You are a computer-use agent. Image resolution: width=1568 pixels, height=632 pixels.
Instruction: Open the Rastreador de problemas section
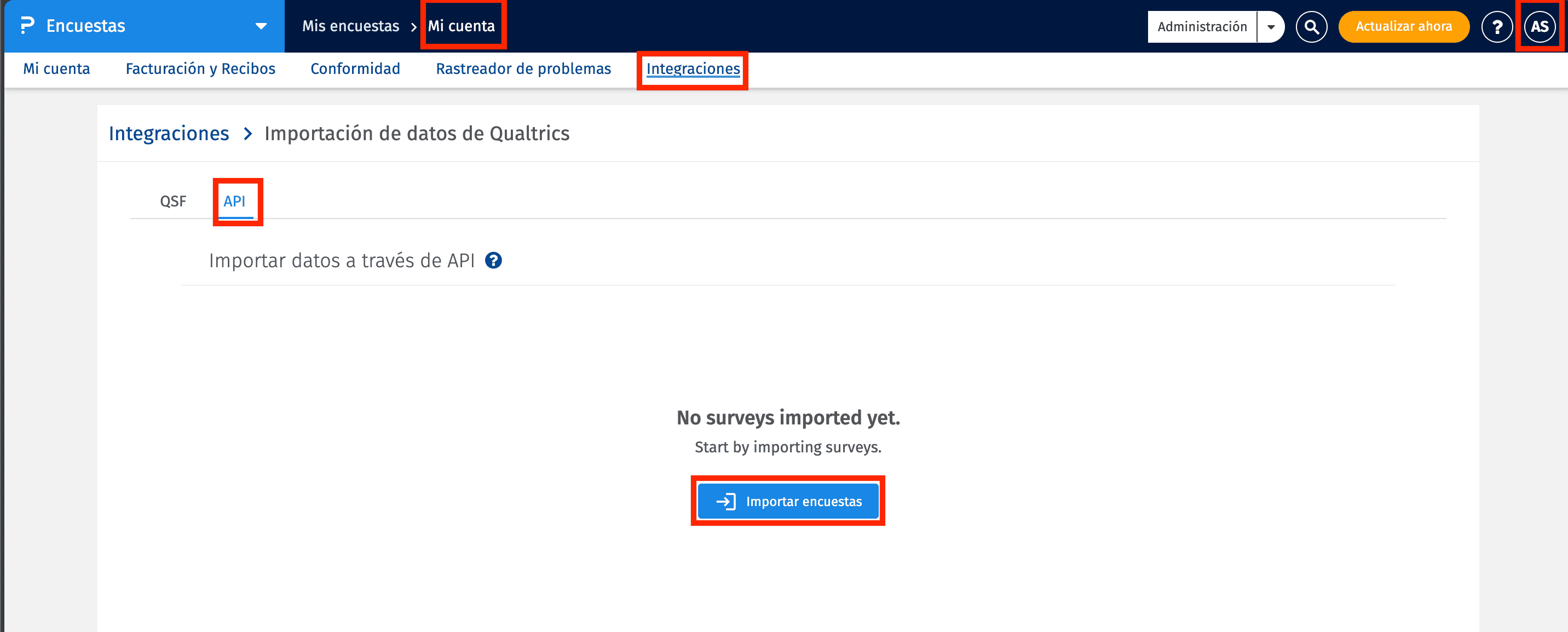tap(523, 69)
